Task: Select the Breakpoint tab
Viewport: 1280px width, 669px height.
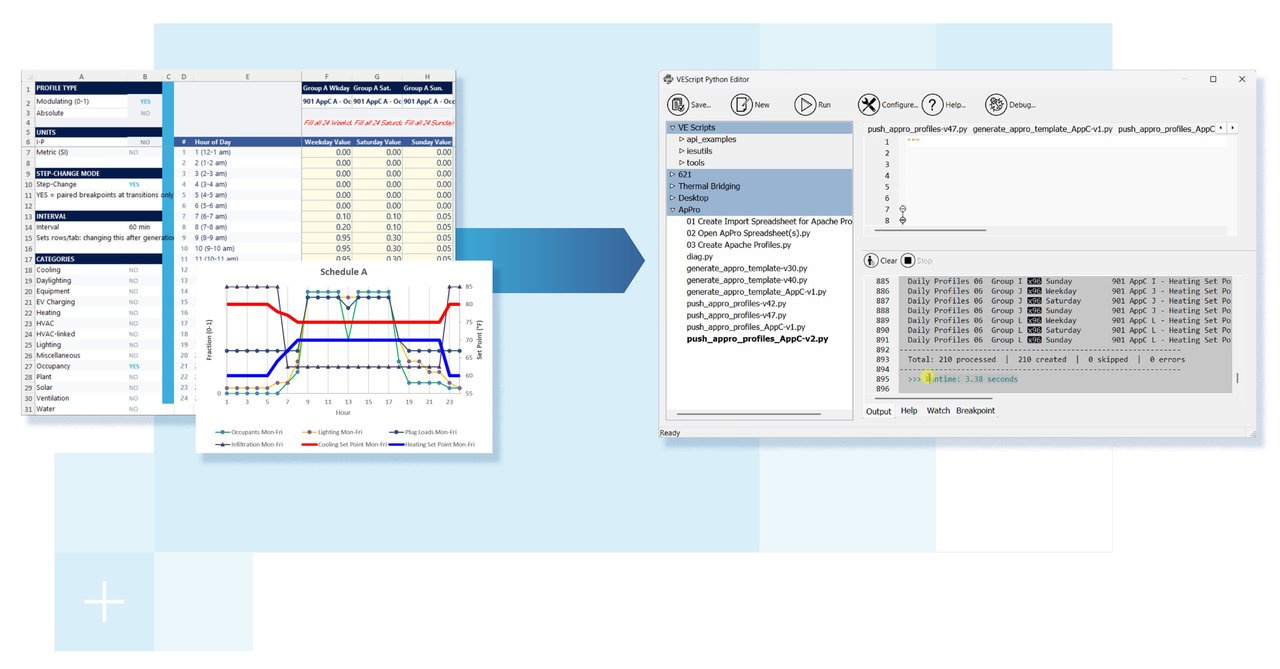Action: point(975,411)
